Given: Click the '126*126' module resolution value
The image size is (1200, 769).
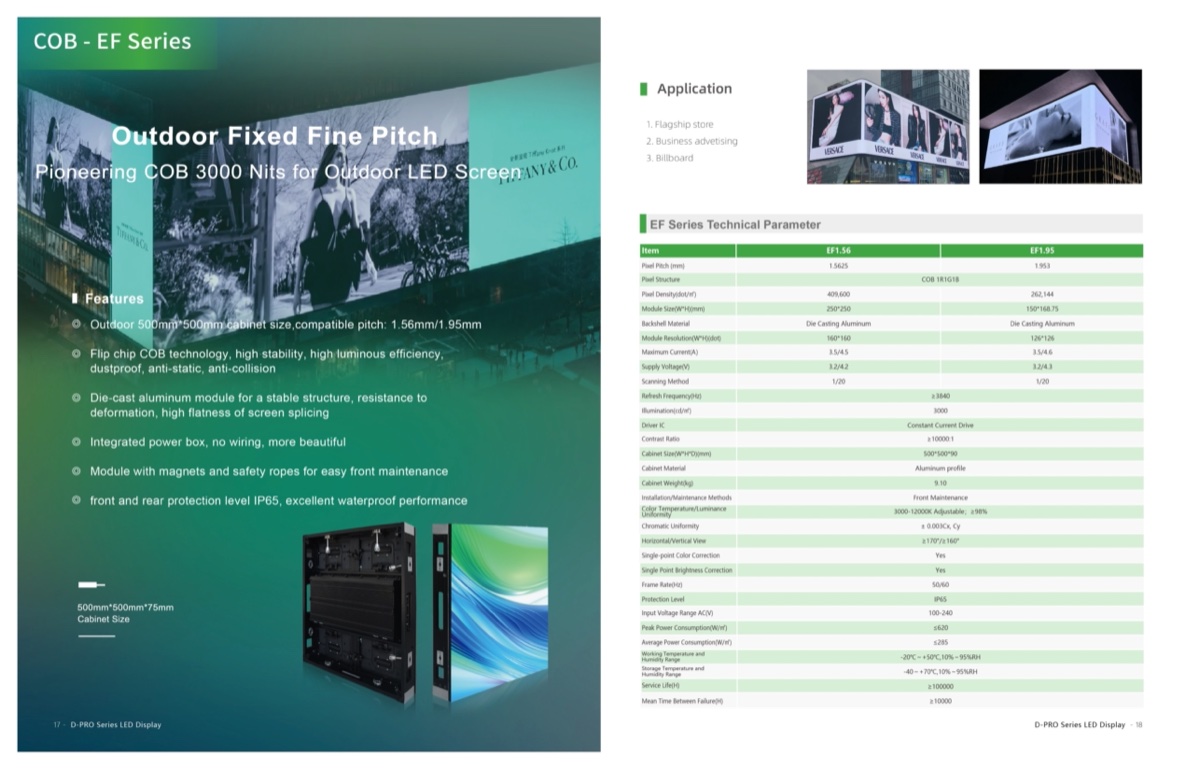Looking at the screenshot, I should pyautogui.click(x=1042, y=338).
